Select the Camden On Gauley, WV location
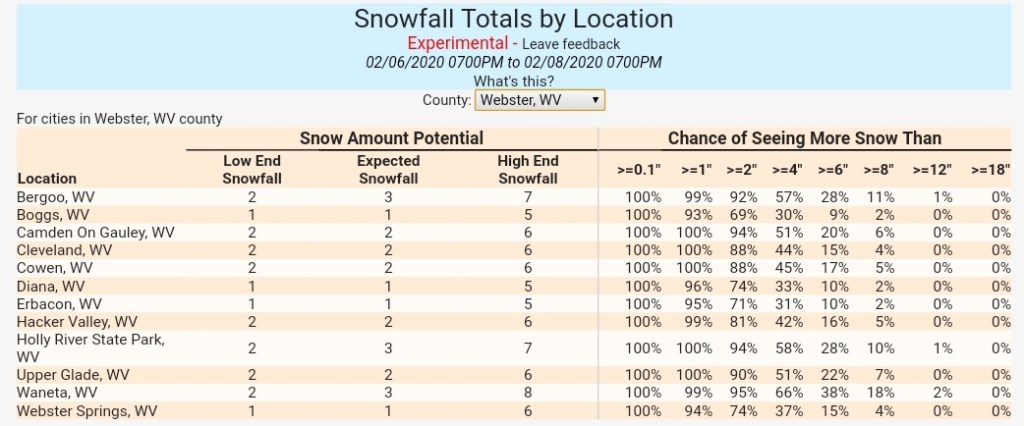This screenshot has height=426, width=1024. click(96, 232)
